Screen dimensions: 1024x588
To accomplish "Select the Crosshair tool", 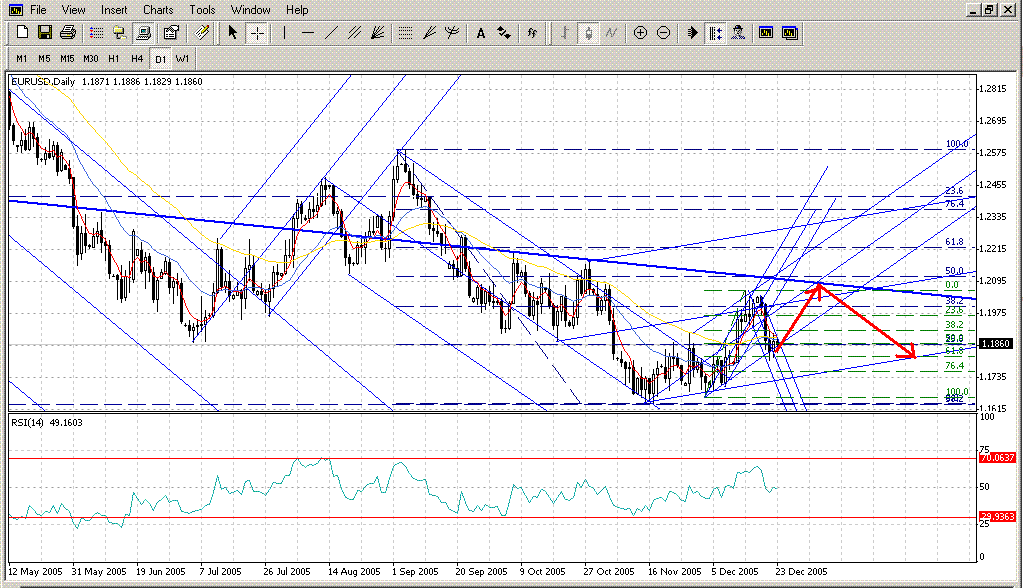I will [257, 33].
